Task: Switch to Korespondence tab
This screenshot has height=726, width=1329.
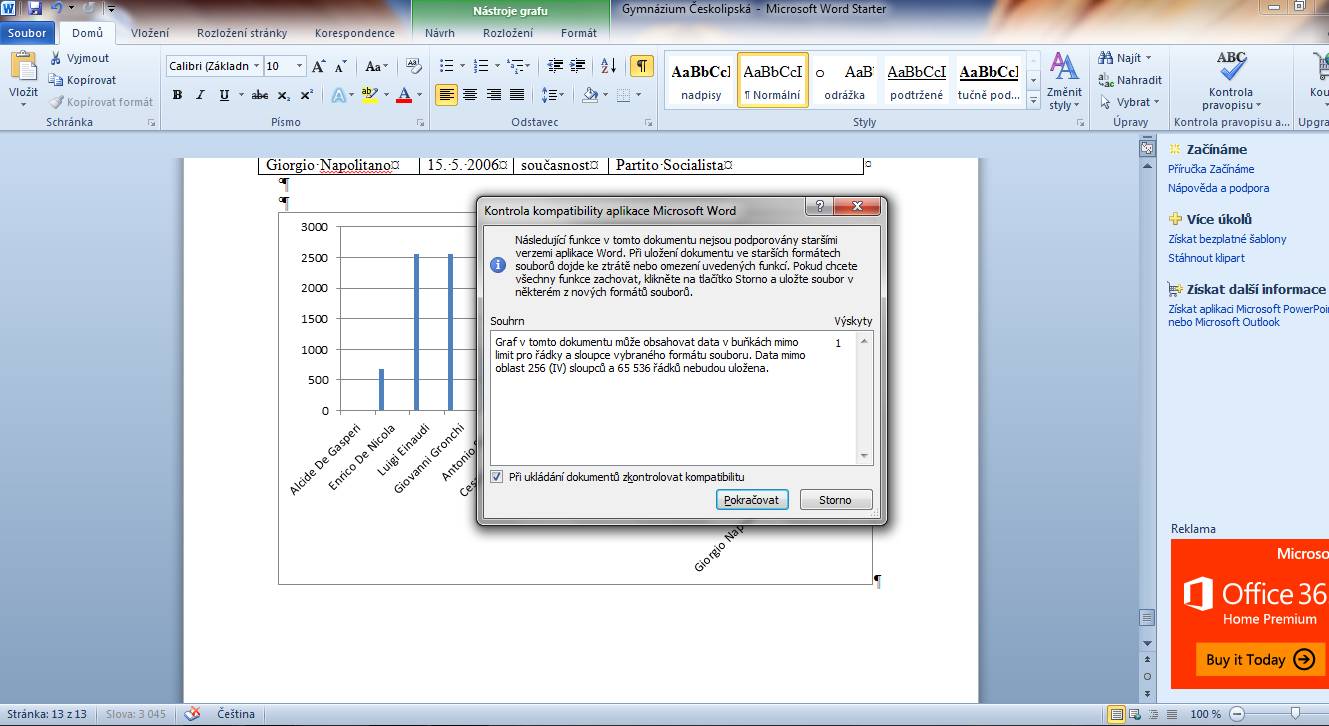Action: click(355, 33)
